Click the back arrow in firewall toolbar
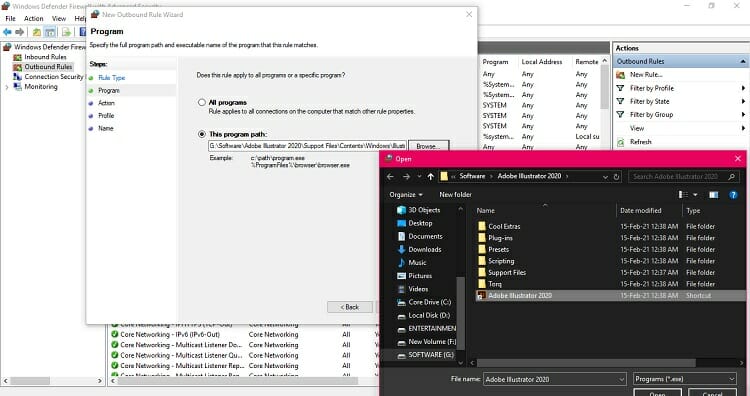This screenshot has width=750, height=396. 7,32
